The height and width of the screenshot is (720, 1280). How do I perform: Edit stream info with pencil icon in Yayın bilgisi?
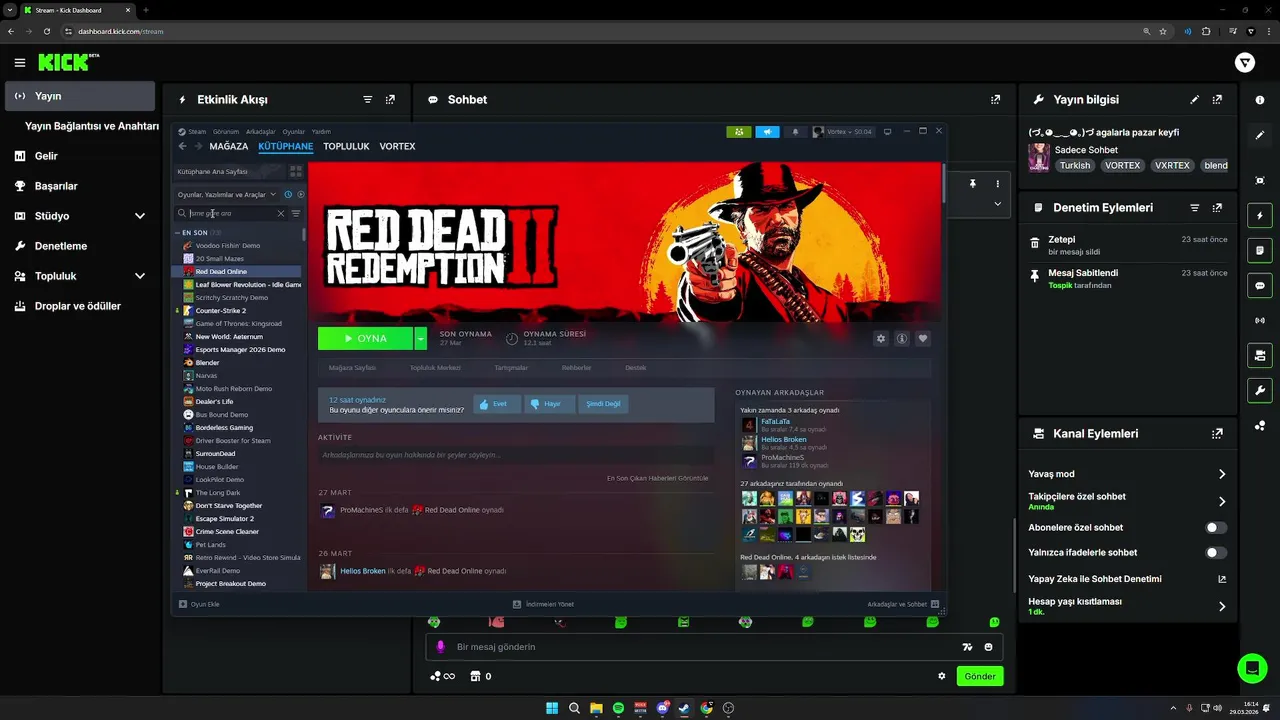point(1195,100)
